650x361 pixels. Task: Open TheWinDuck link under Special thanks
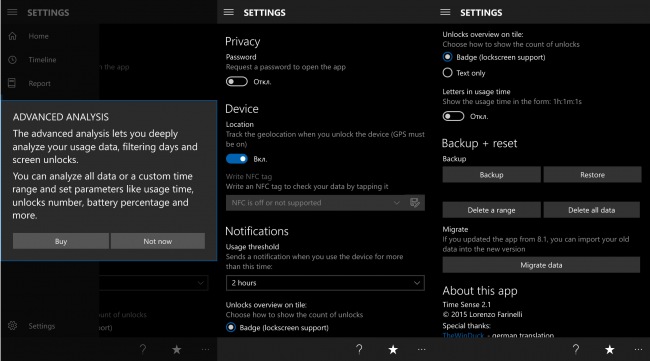pyautogui.click(x=463, y=335)
